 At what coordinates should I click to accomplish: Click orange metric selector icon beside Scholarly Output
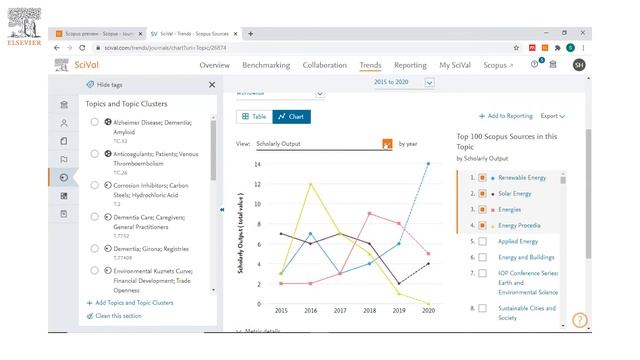tap(387, 144)
